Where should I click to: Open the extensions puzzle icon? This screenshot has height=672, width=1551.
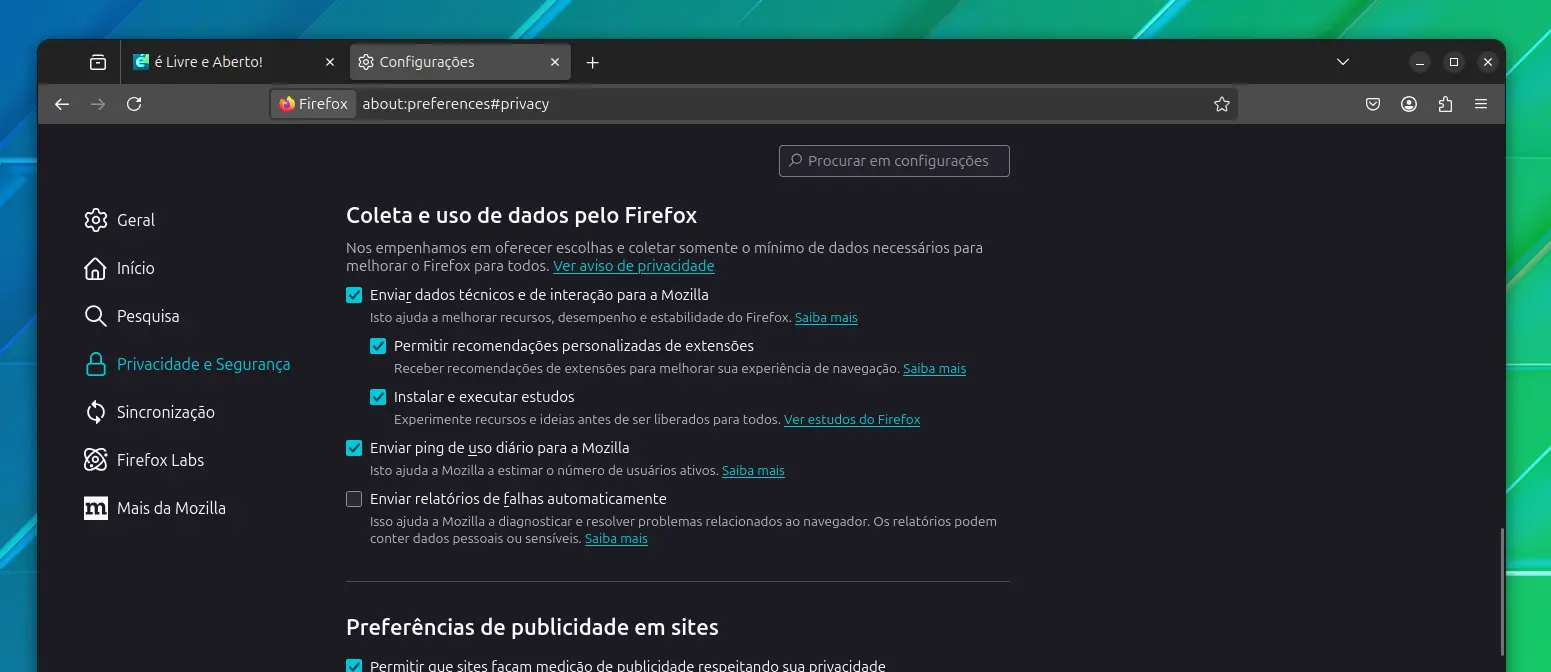click(1445, 104)
